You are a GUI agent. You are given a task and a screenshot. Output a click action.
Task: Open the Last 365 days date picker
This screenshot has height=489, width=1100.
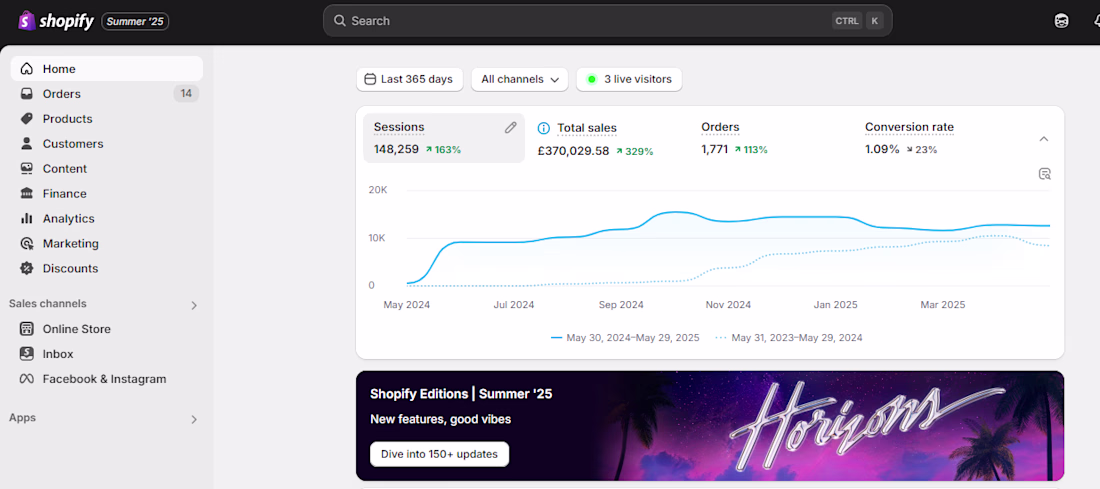[x=410, y=79]
